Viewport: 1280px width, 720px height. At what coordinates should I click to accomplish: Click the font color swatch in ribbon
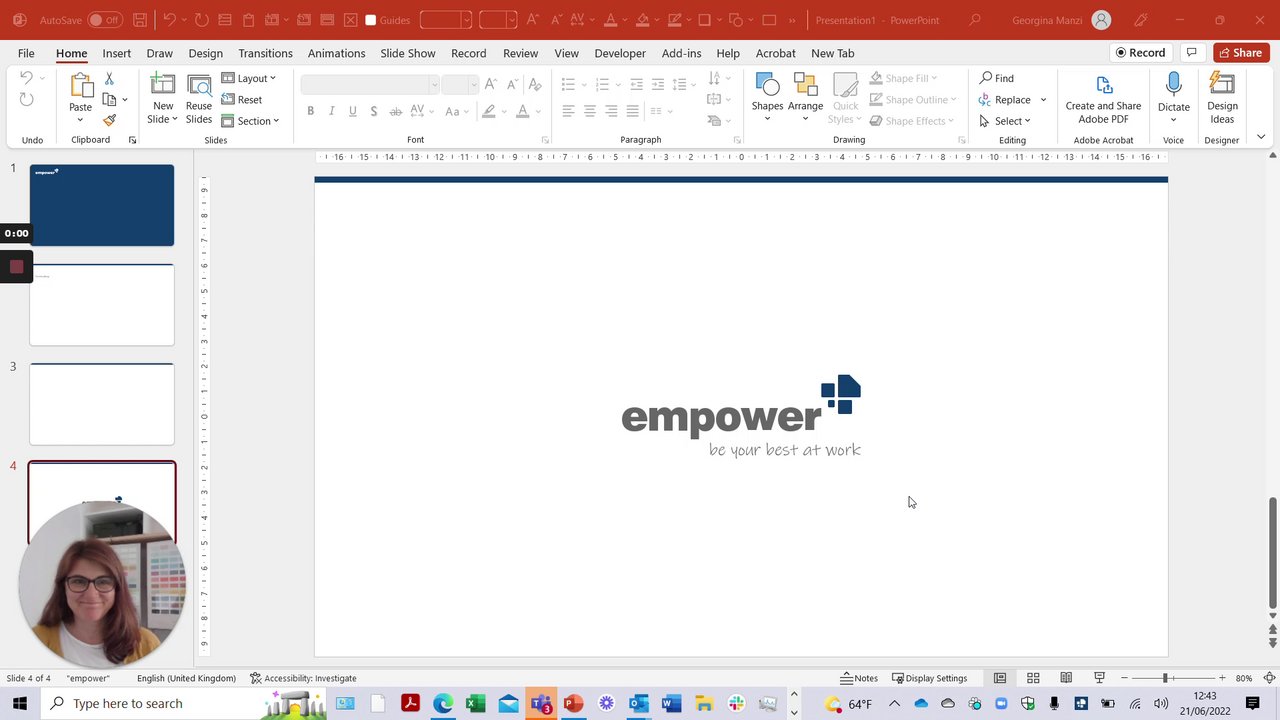click(522, 111)
